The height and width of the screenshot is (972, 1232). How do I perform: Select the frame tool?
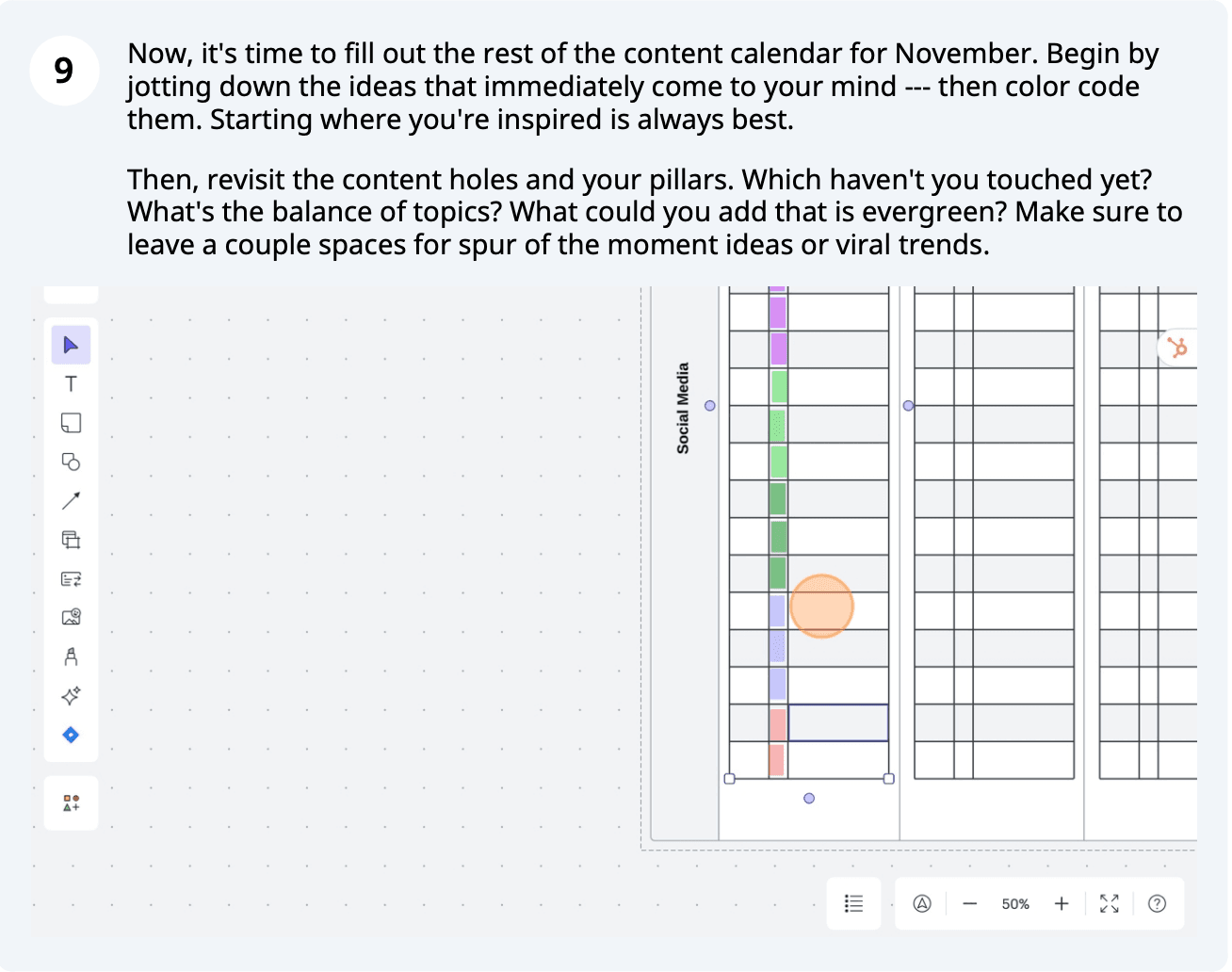pos(71,540)
